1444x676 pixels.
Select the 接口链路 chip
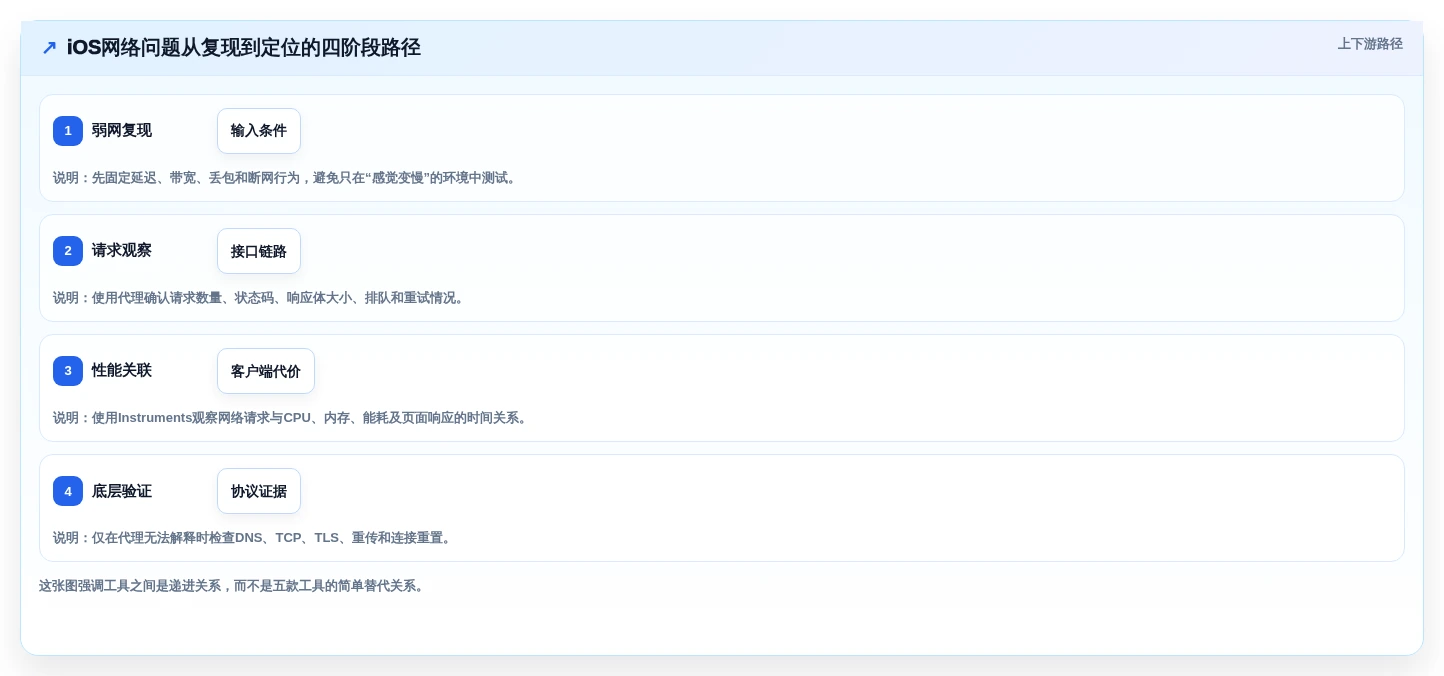[259, 251]
